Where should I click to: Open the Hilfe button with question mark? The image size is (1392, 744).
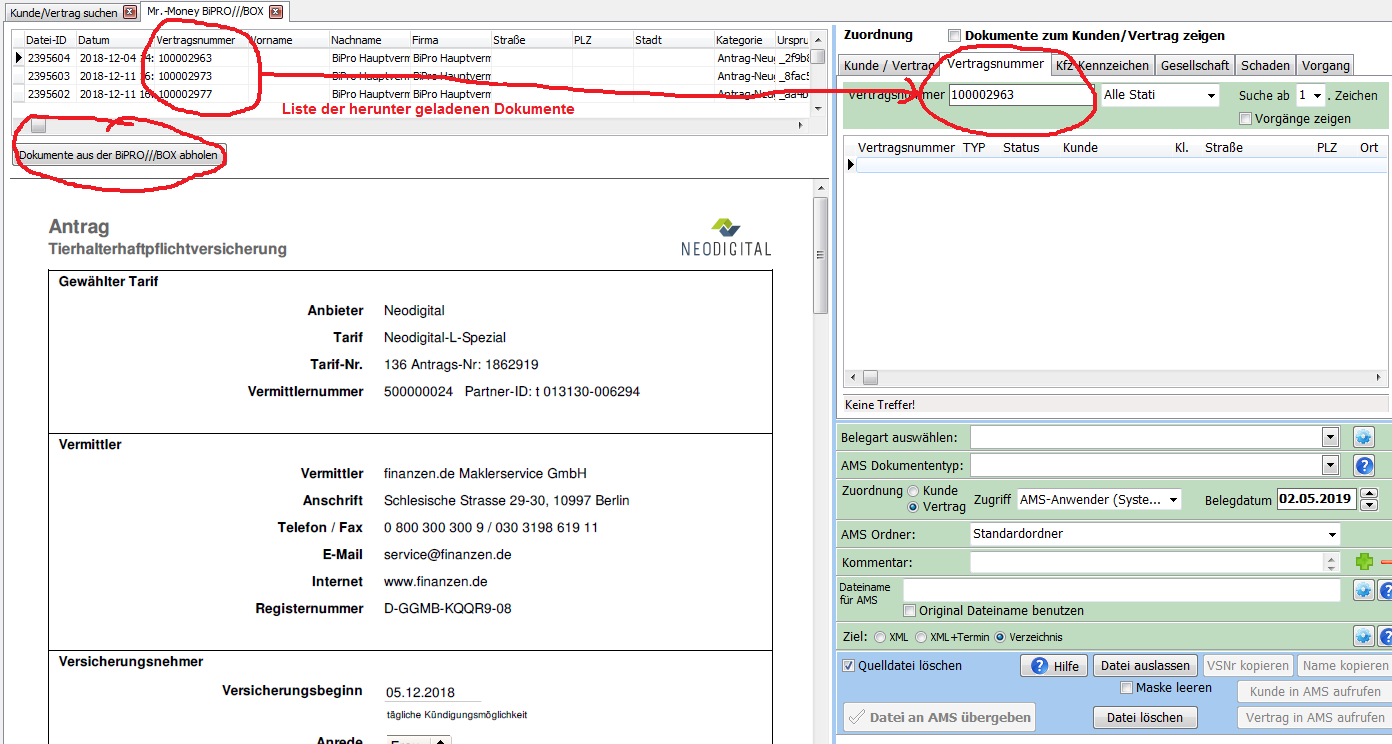pos(1053,666)
